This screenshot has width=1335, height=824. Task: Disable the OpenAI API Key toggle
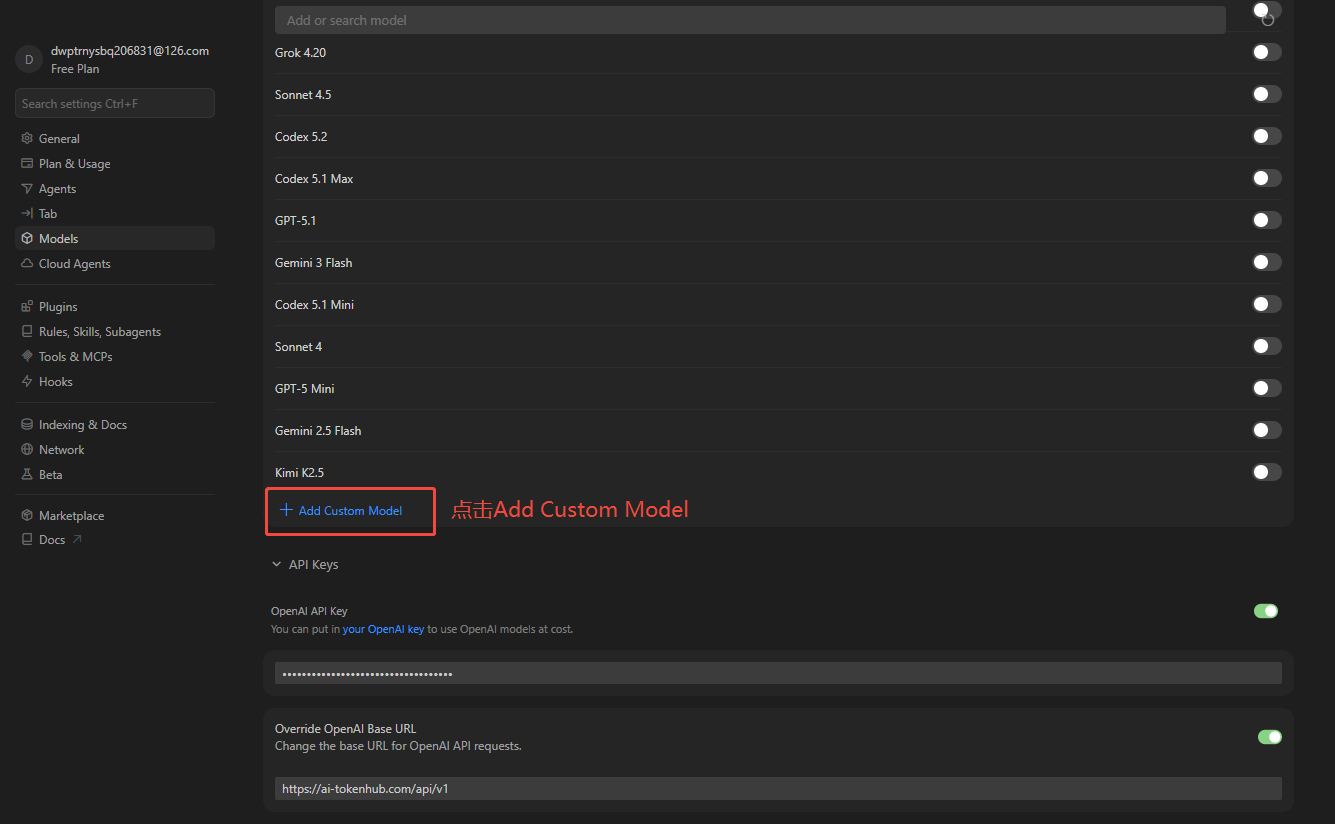click(1266, 611)
